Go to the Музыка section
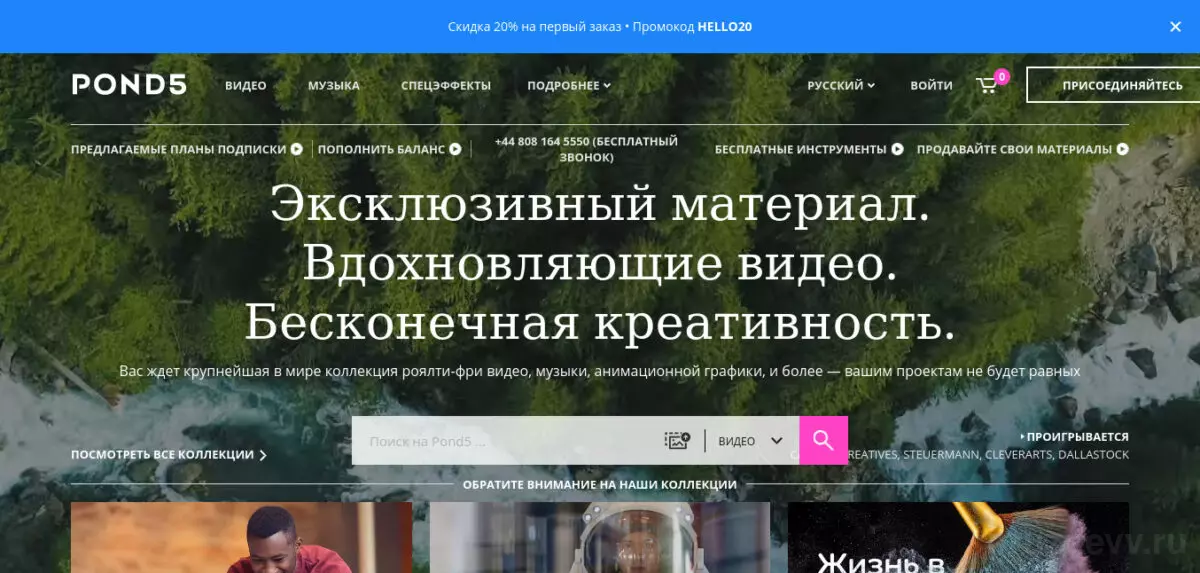 [334, 86]
